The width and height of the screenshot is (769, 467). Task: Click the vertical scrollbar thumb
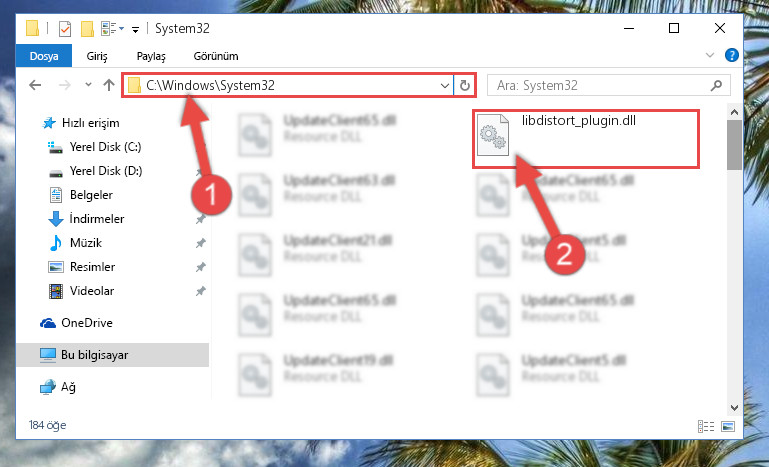tap(734, 145)
